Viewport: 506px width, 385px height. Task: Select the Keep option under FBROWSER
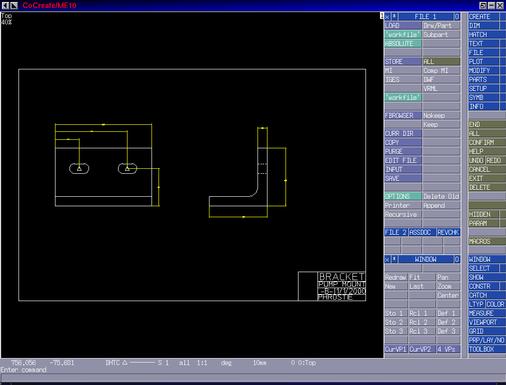(x=441, y=125)
